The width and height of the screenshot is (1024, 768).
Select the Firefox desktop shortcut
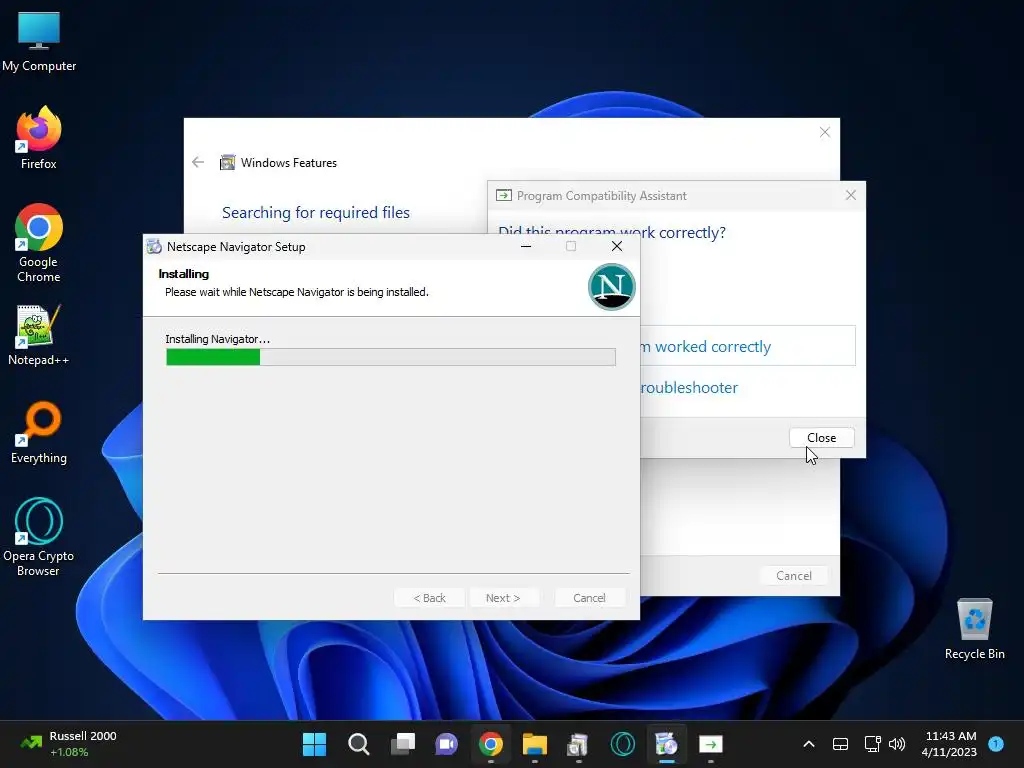click(39, 138)
